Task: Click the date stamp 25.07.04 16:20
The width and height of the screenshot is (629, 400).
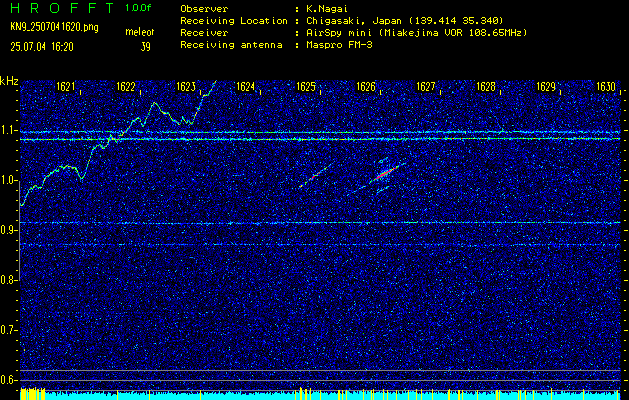Action: point(42,47)
